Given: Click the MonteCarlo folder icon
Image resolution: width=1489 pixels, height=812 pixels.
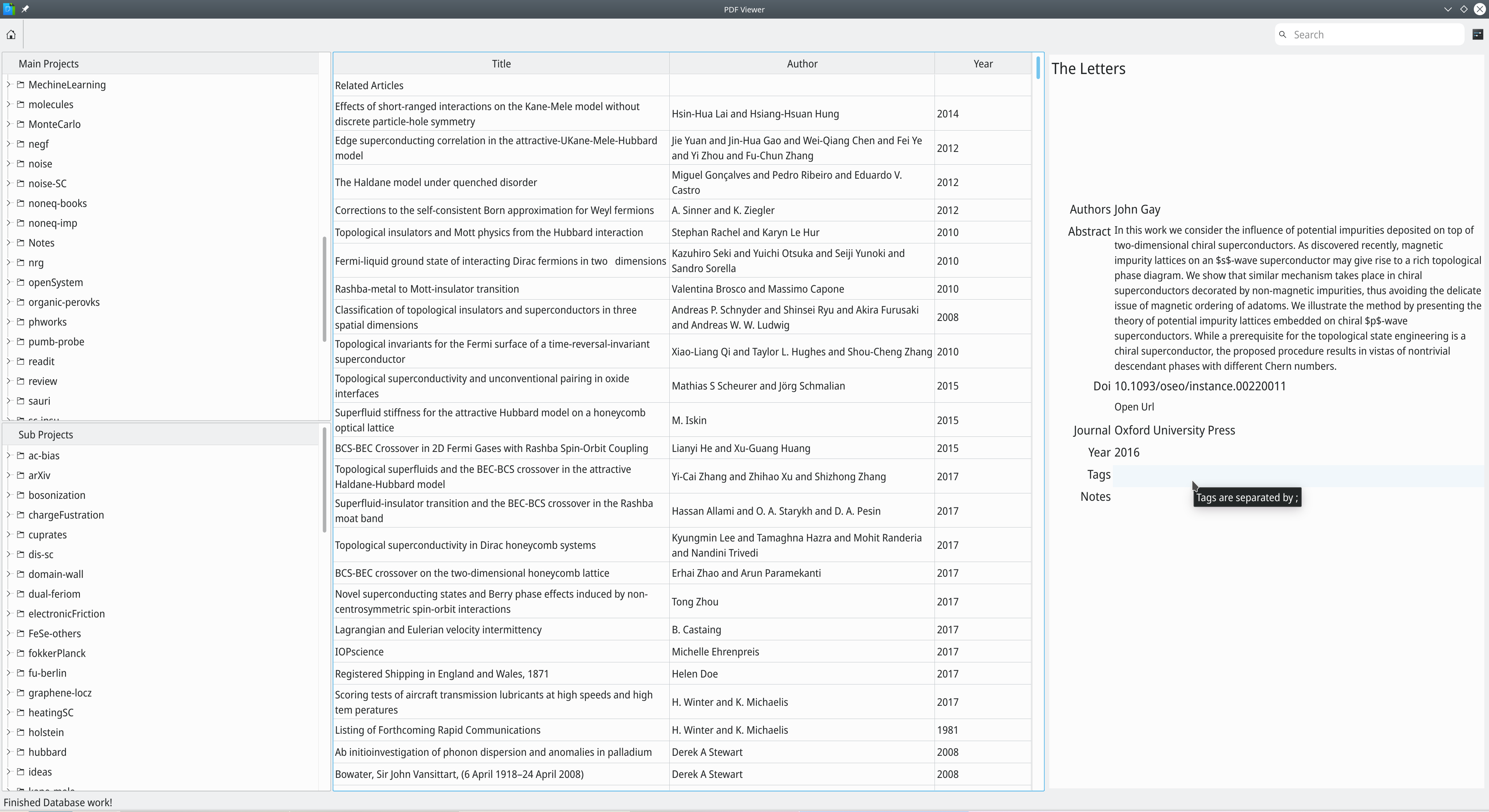Looking at the screenshot, I should tap(21, 124).
